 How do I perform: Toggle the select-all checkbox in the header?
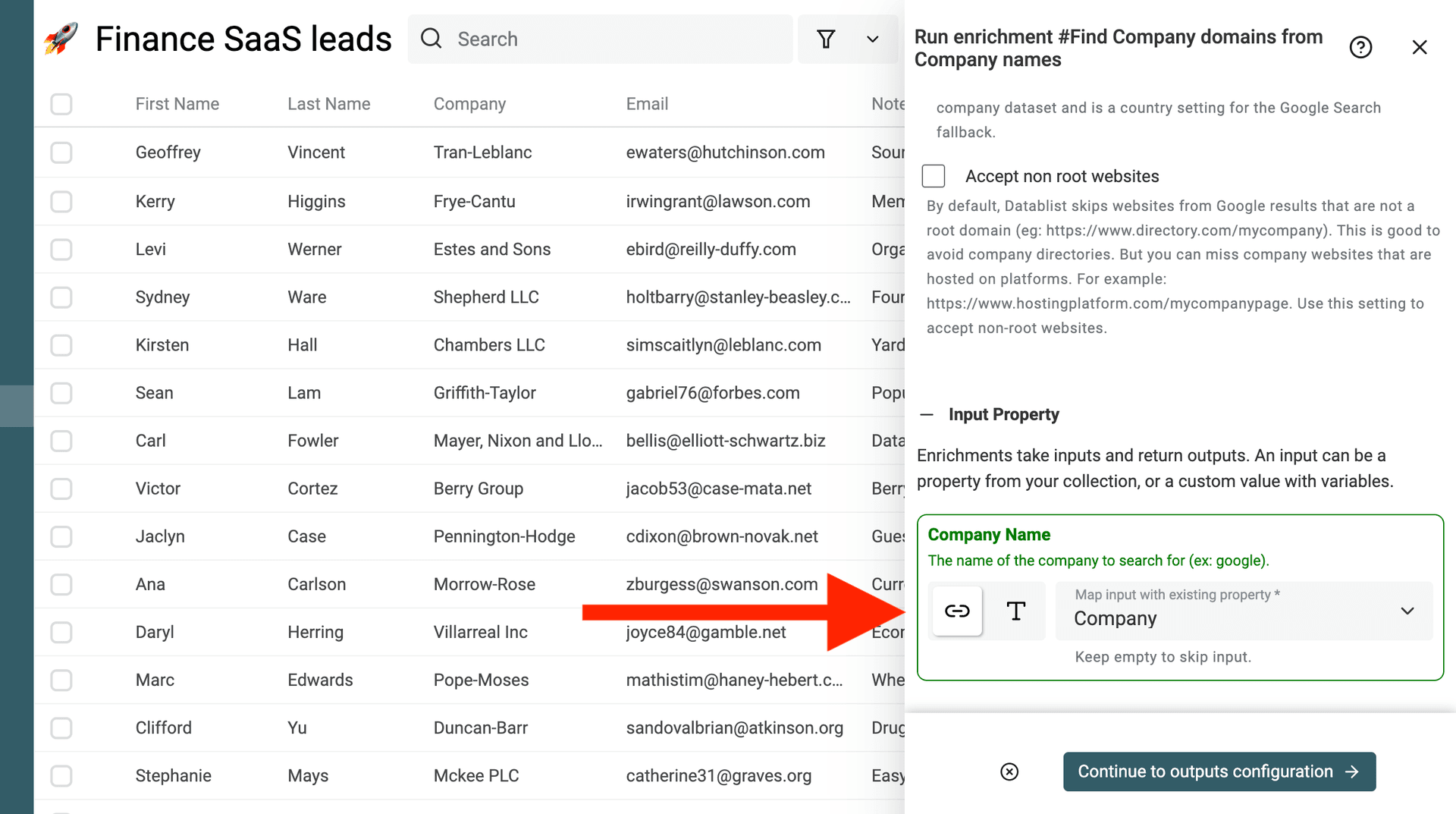(x=61, y=104)
